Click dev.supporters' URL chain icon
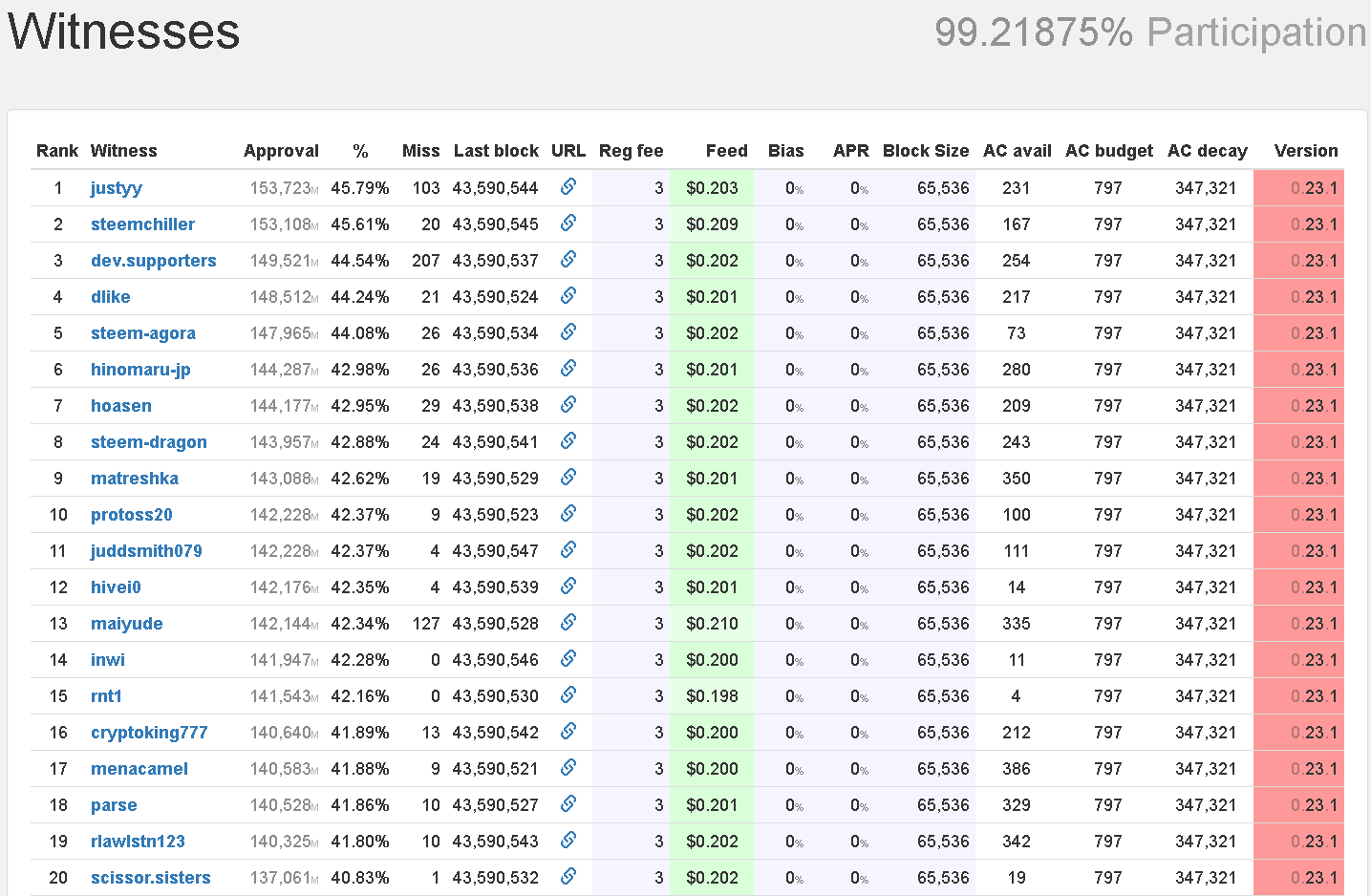 (x=568, y=260)
